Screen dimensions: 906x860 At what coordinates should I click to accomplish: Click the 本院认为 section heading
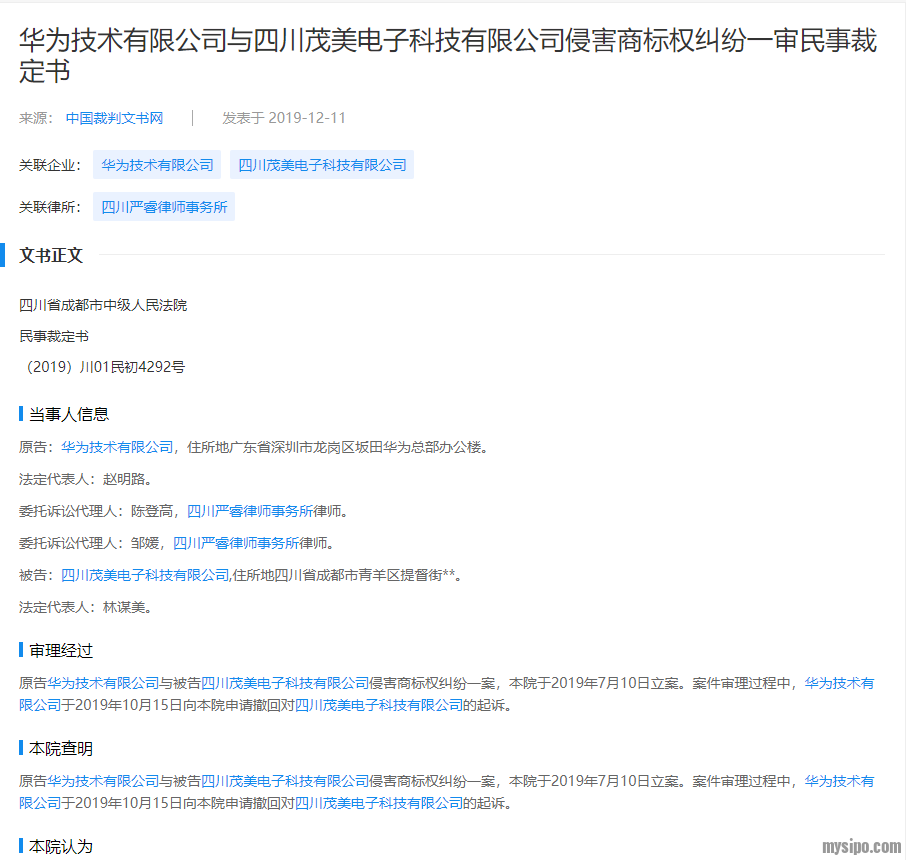pyautogui.click(x=61, y=846)
